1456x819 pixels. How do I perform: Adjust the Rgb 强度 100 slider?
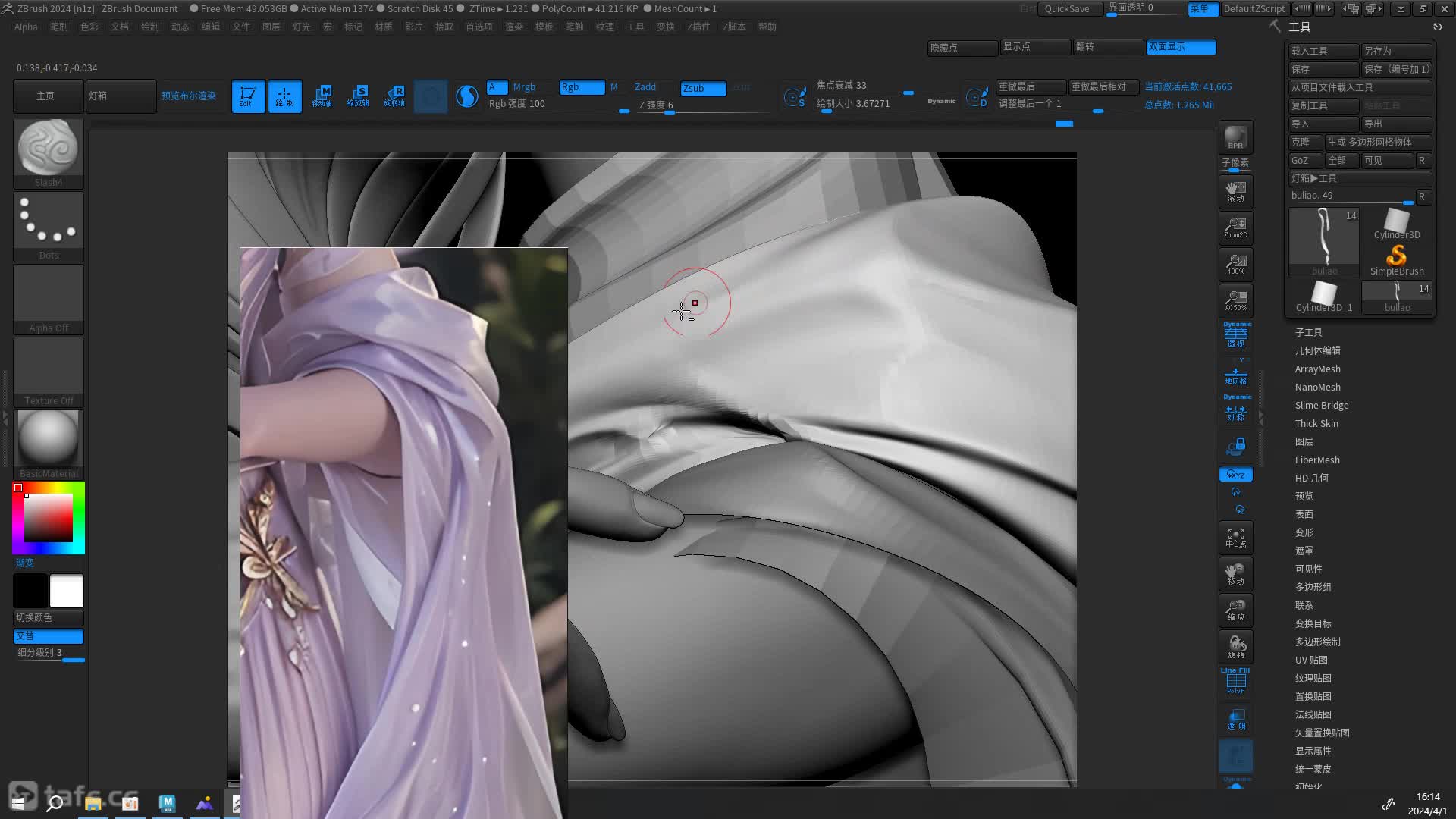[x=557, y=104]
